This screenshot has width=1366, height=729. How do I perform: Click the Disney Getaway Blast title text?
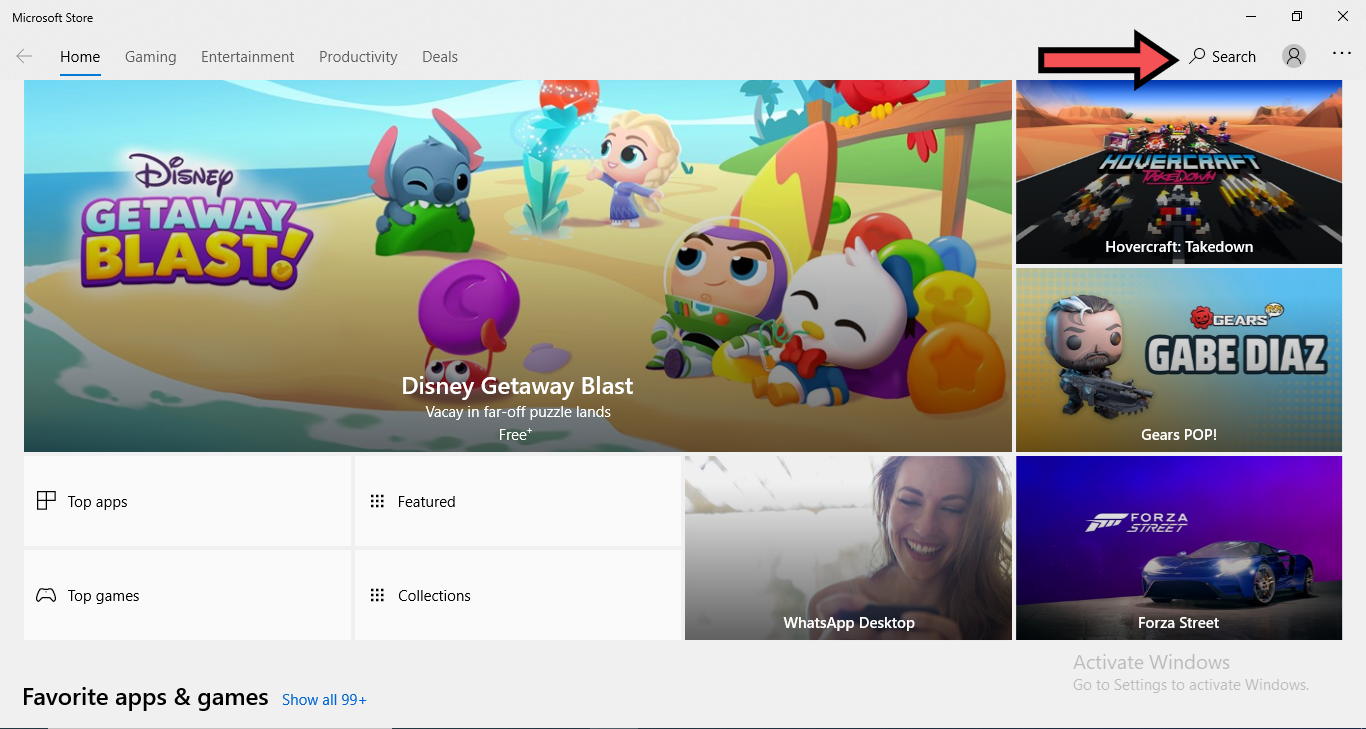click(517, 386)
